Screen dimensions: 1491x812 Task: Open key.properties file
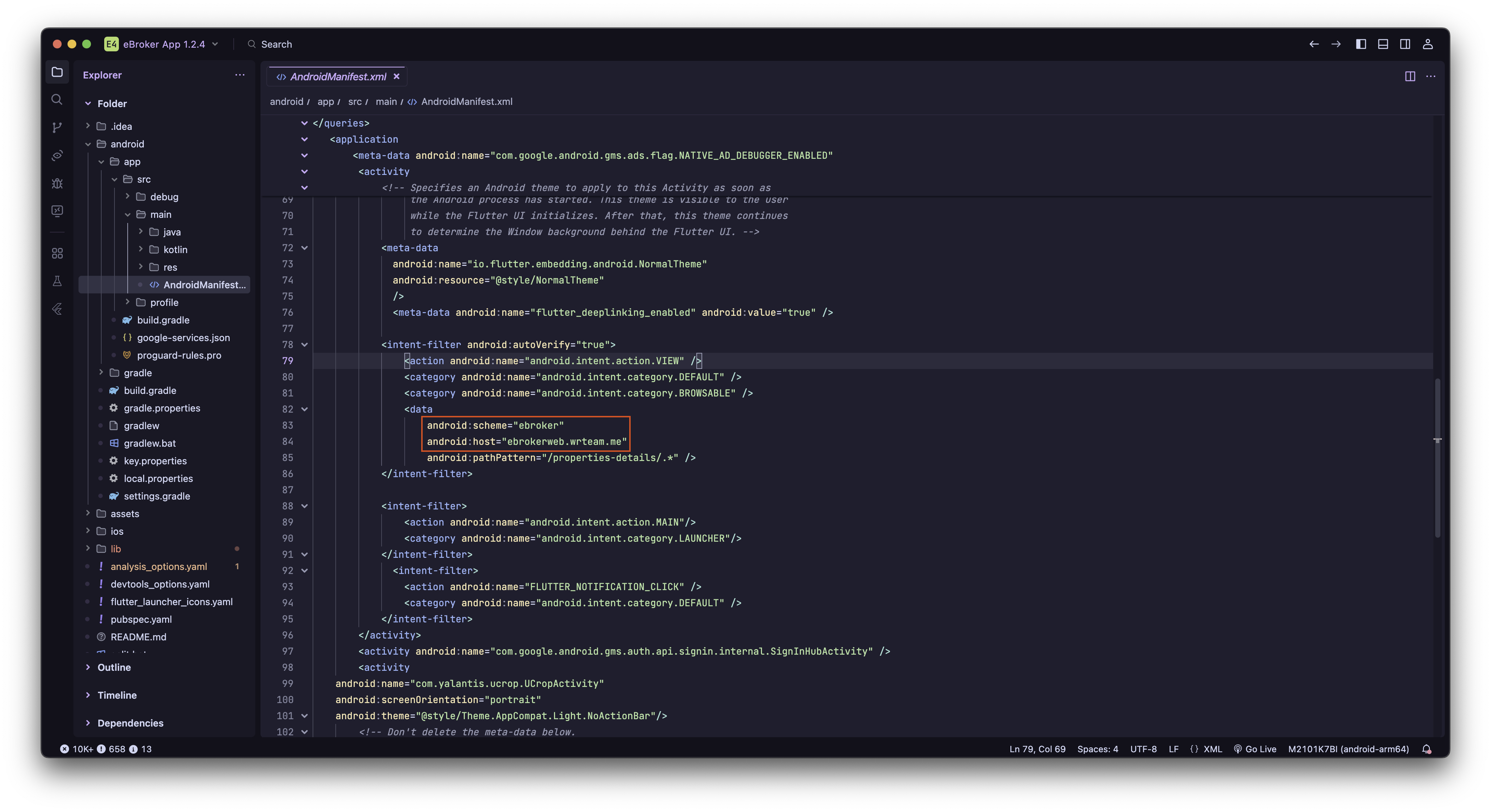(155, 461)
